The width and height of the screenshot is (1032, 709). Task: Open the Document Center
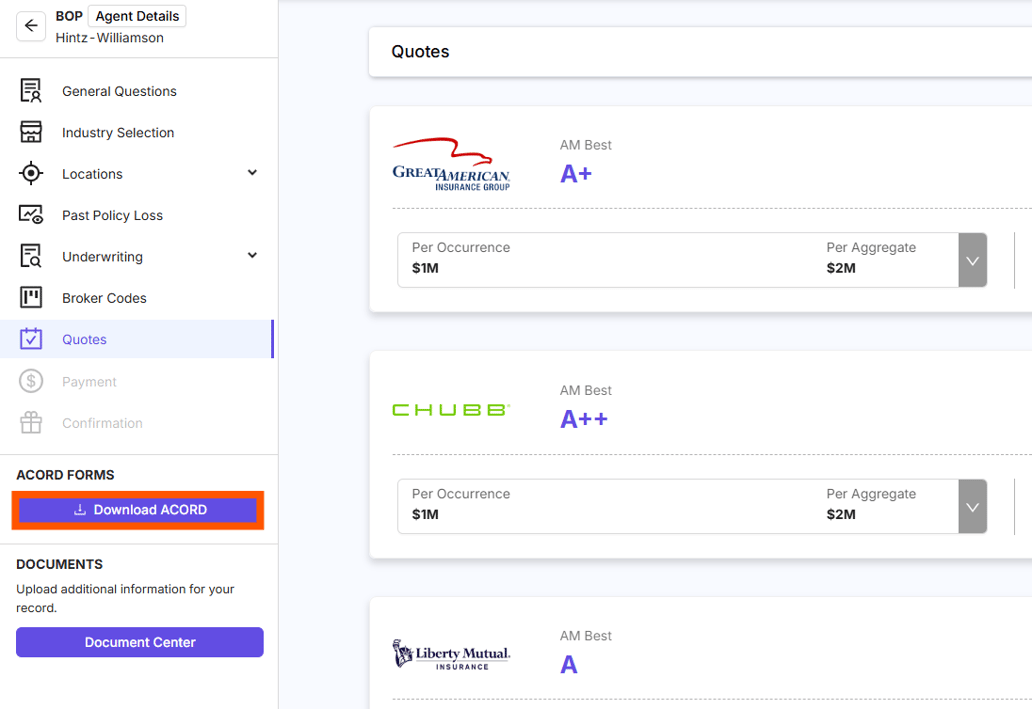139,642
